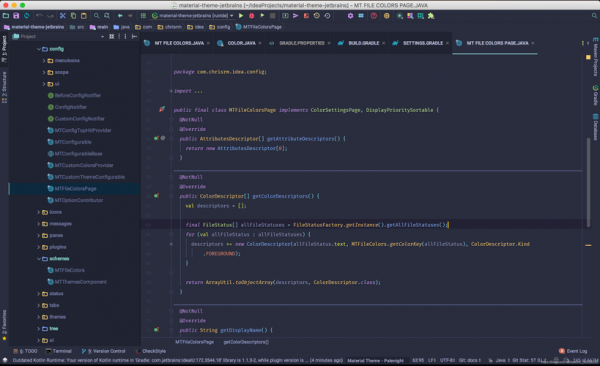Image resolution: width=600 pixels, height=366 pixels.
Task: Click the Synchronize refresh icon
Action: coord(26,16)
